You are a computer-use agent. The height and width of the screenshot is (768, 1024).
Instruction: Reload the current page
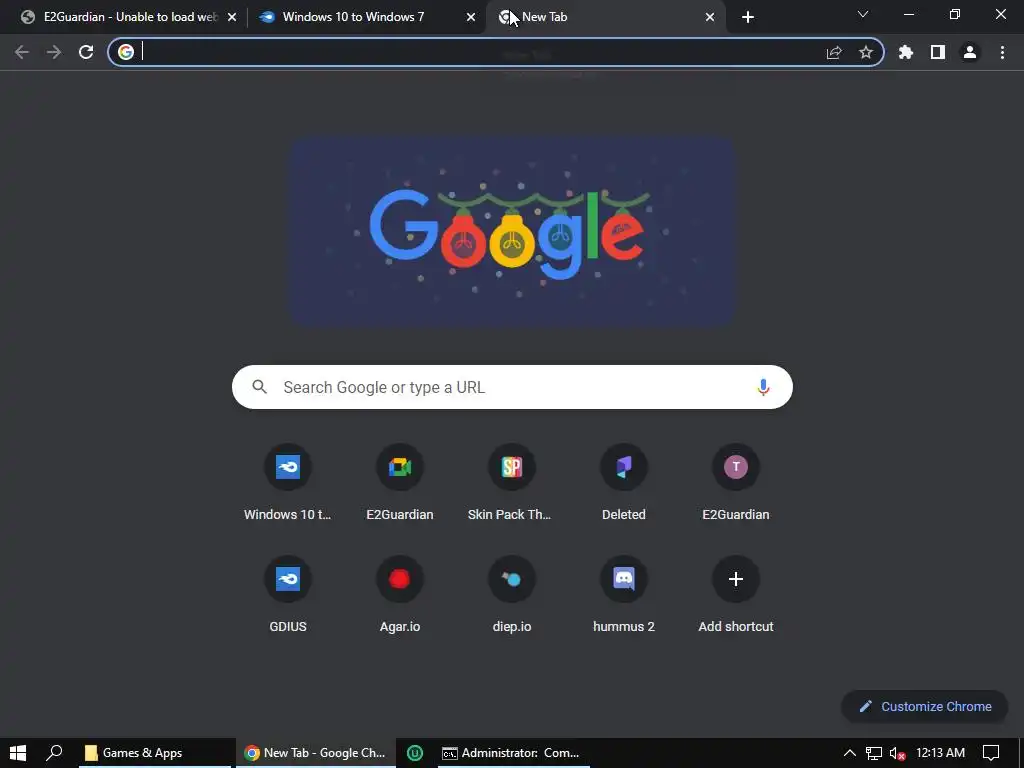pos(86,52)
